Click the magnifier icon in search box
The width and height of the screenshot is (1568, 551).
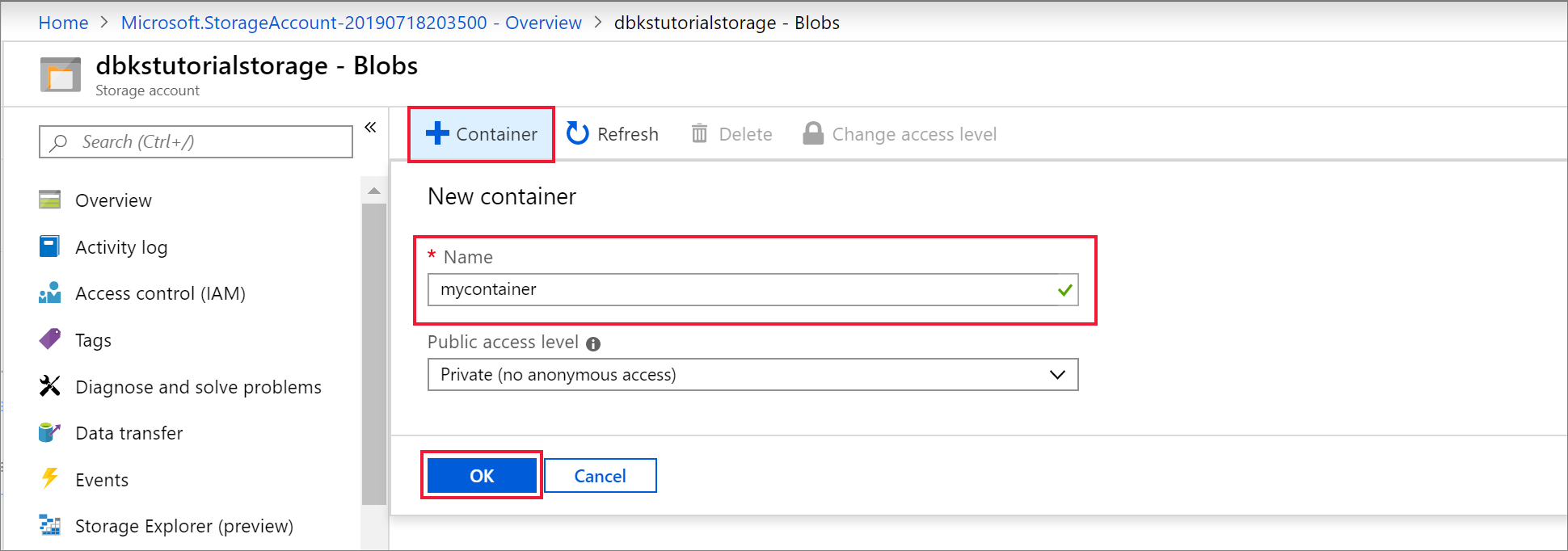(x=58, y=143)
